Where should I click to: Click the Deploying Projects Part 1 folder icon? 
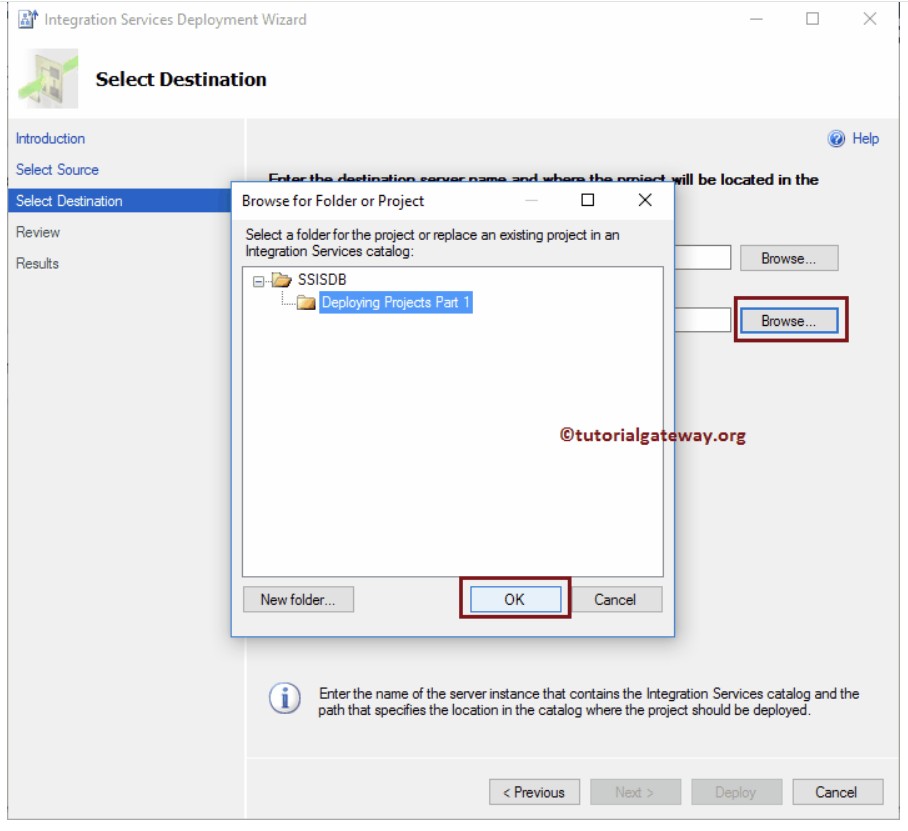[306, 302]
